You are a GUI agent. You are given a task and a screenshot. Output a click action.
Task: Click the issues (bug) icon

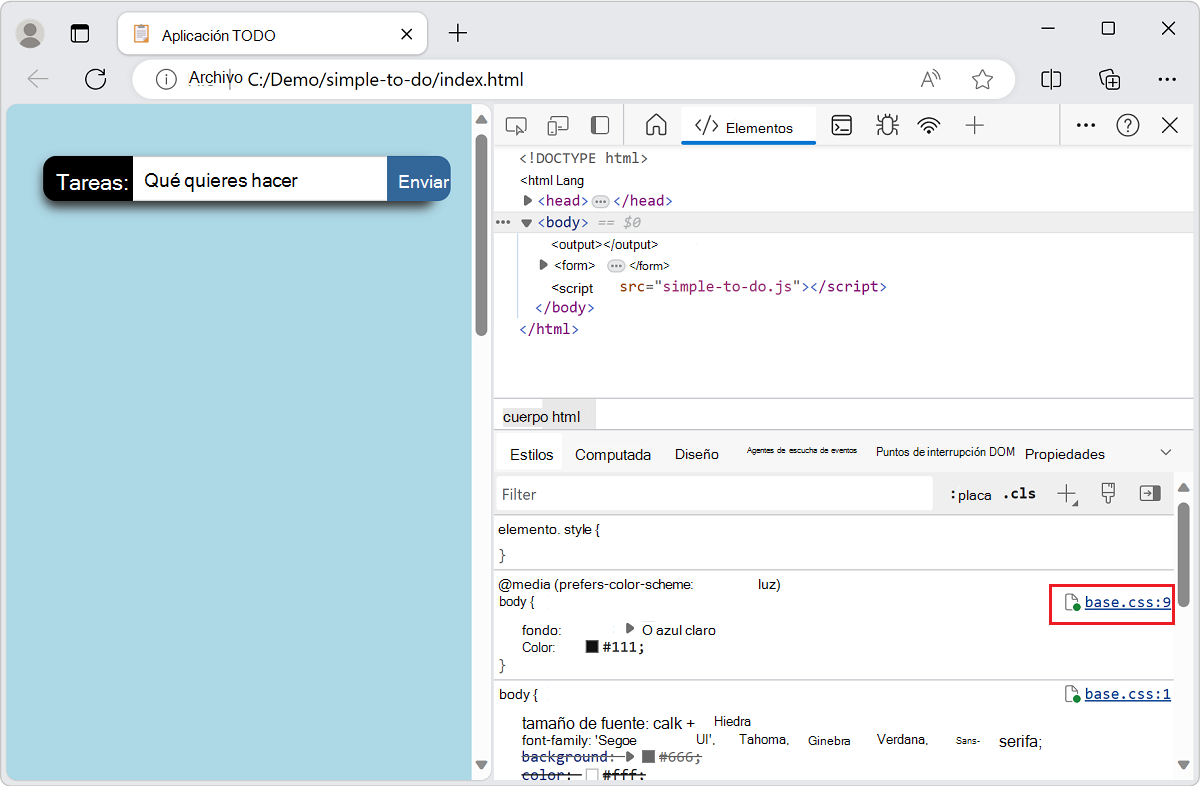887,125
